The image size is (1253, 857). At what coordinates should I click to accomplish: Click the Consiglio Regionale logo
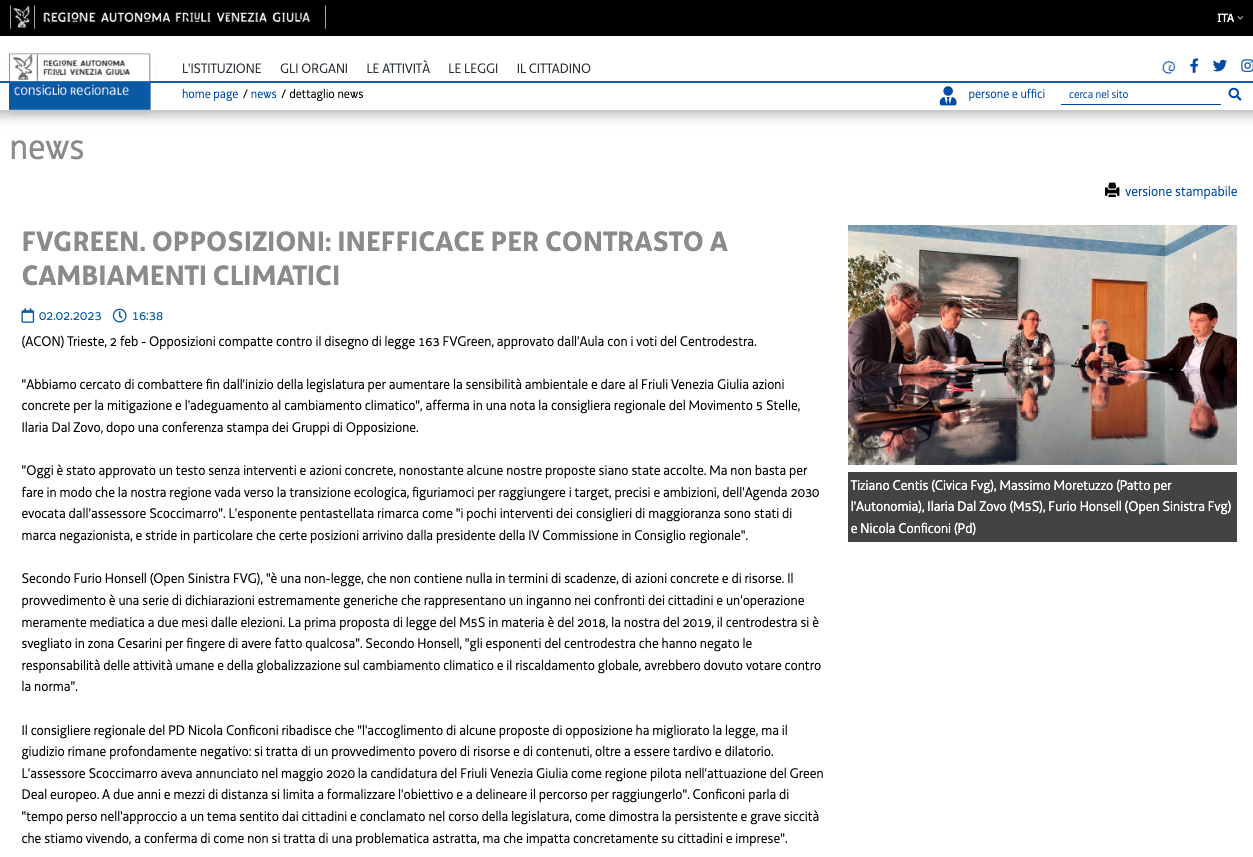(x=79, y=80)
